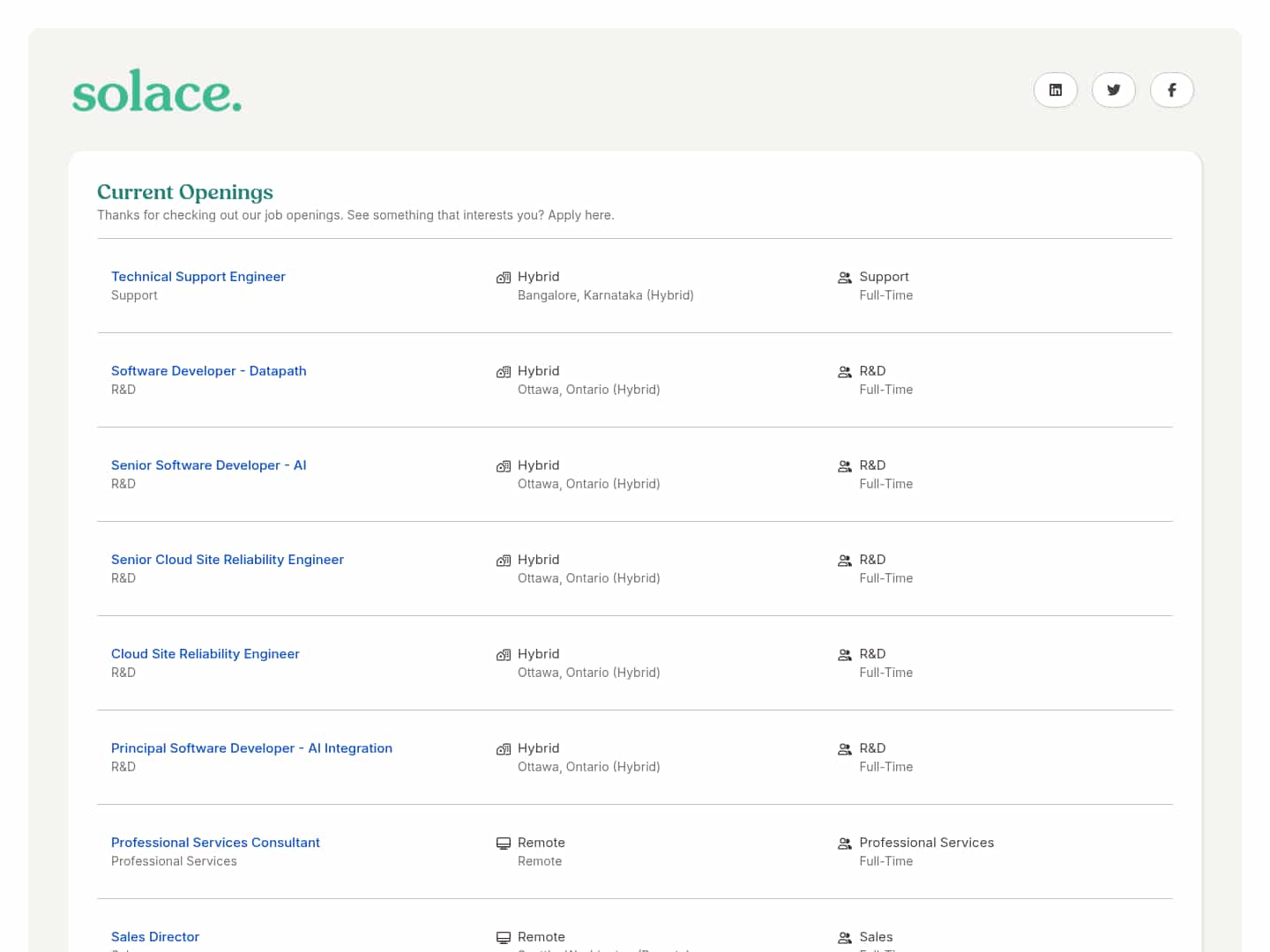1270x952 pixels.
Task: Click 'Bangalore, Karnataka (Hybrid)' location text
Action: coord(606,295)
